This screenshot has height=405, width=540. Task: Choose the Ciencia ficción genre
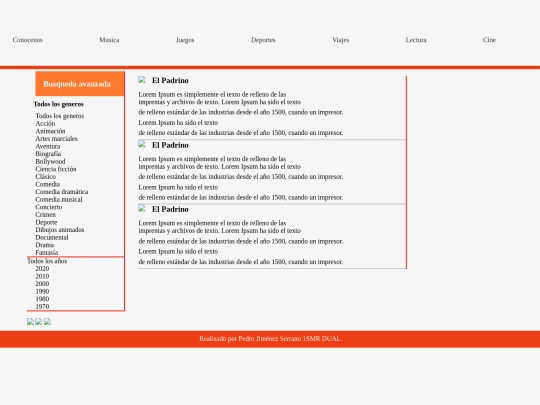[56, 169]
